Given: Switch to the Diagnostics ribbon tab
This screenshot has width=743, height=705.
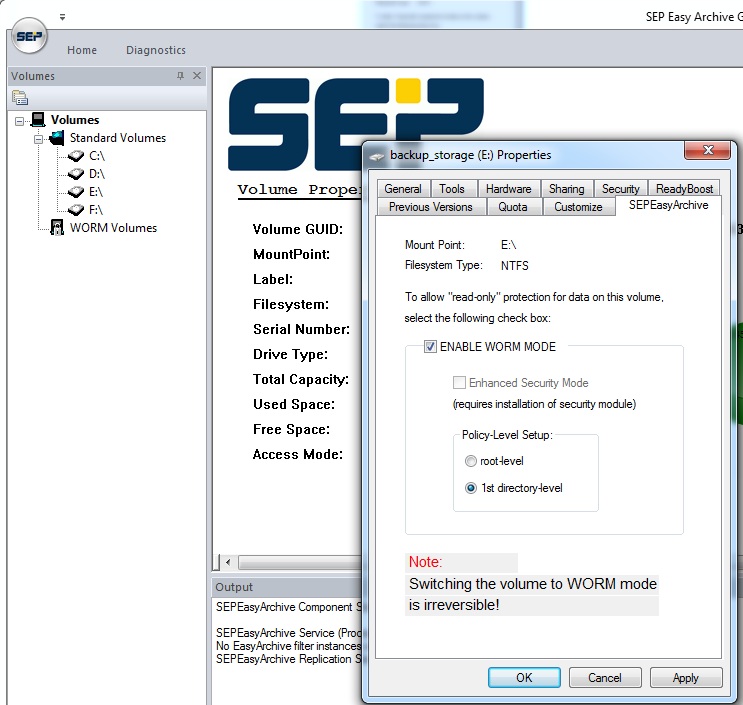Looking at the screenshot, I should point(156,50).
